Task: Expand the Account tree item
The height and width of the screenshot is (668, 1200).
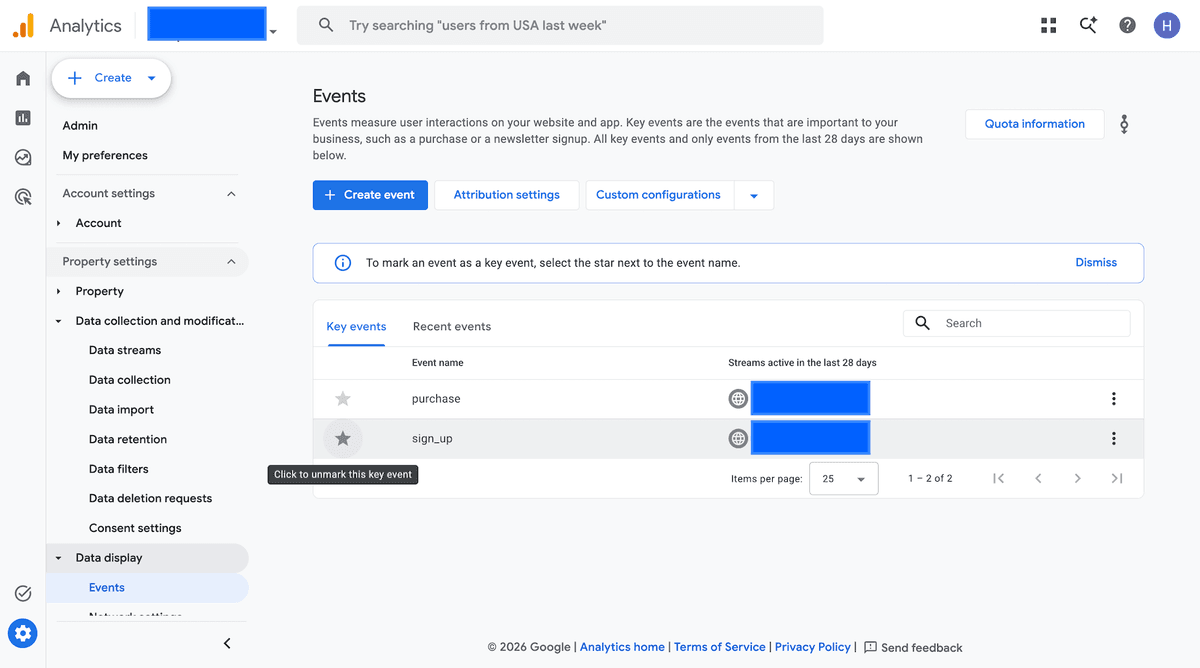Action: [x=59, y=223]
